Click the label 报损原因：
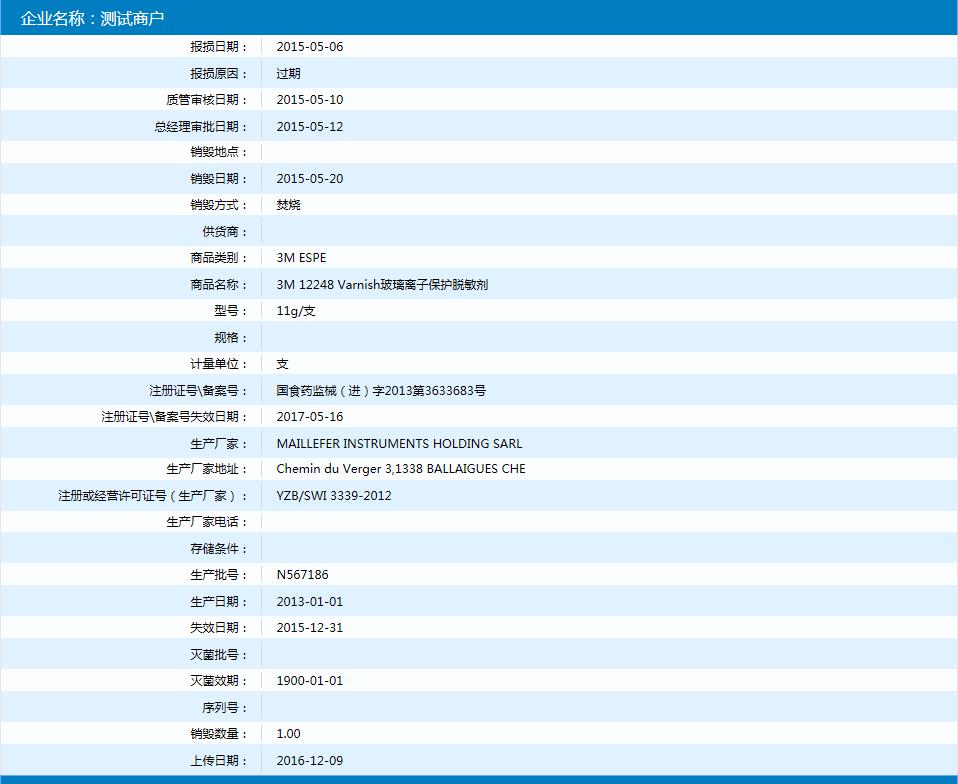This screenshot has height=784, width=958. coord(219,73)
